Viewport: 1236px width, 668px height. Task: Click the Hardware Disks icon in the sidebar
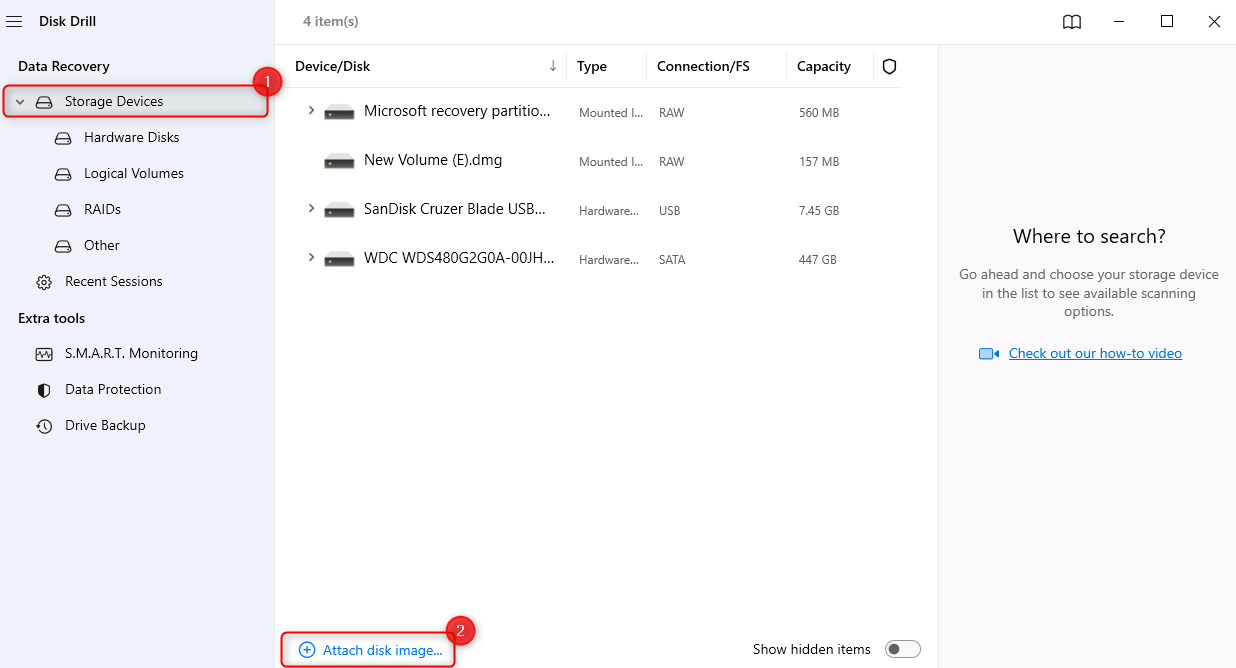pyautogui.click(x=61, y=137)
